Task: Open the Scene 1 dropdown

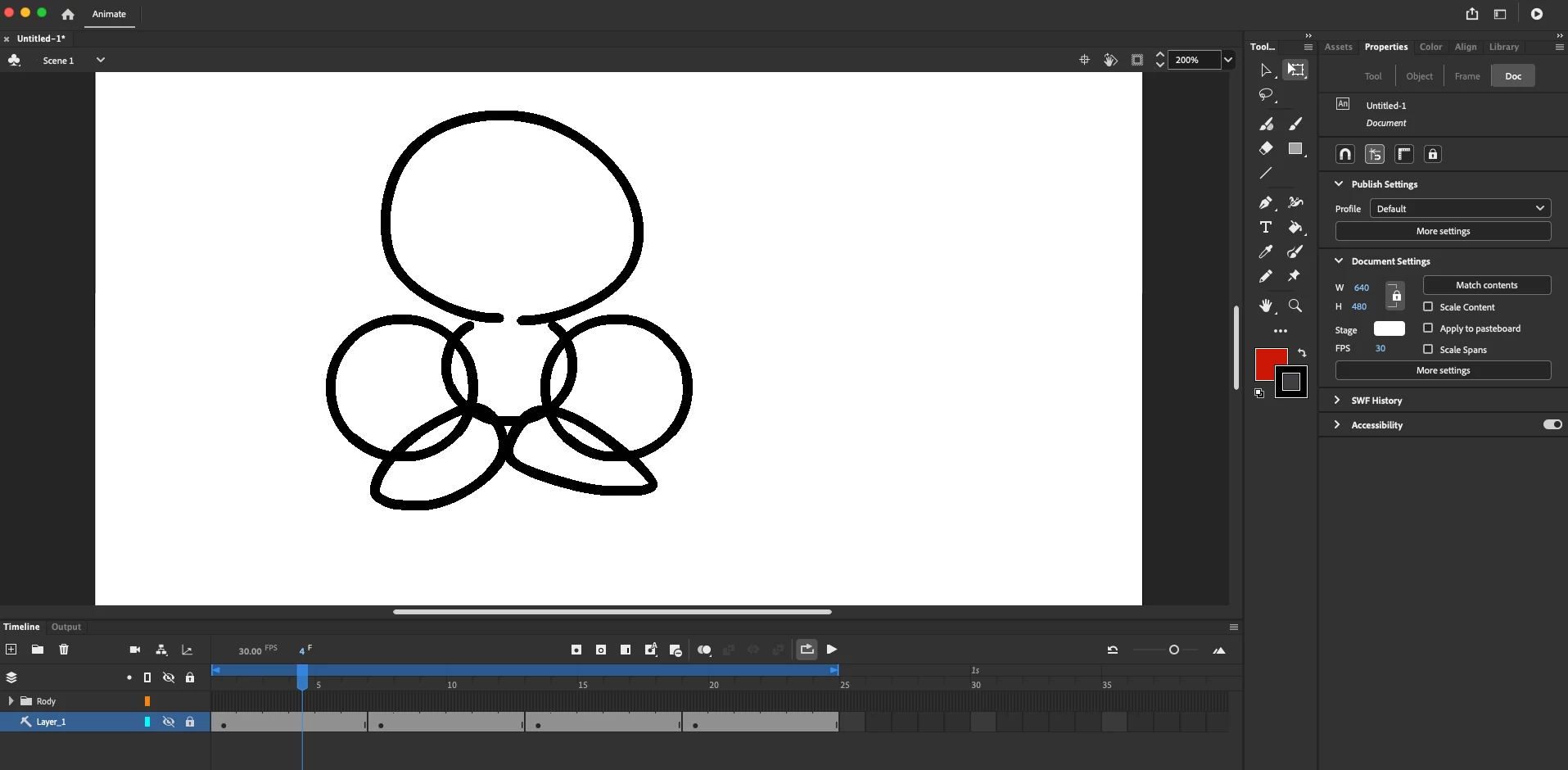Action: [x=100, y=60]
